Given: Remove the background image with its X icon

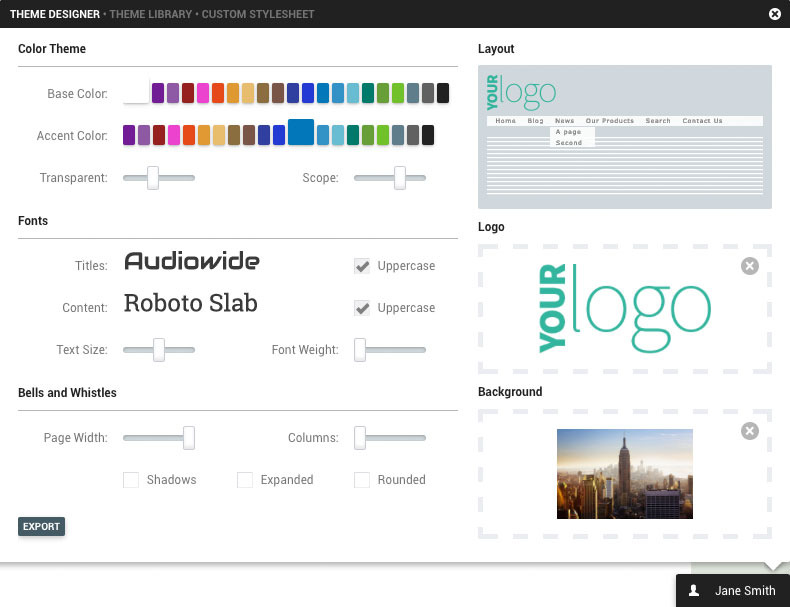Looking at the screenshot, I should click(x=750, y=431).
